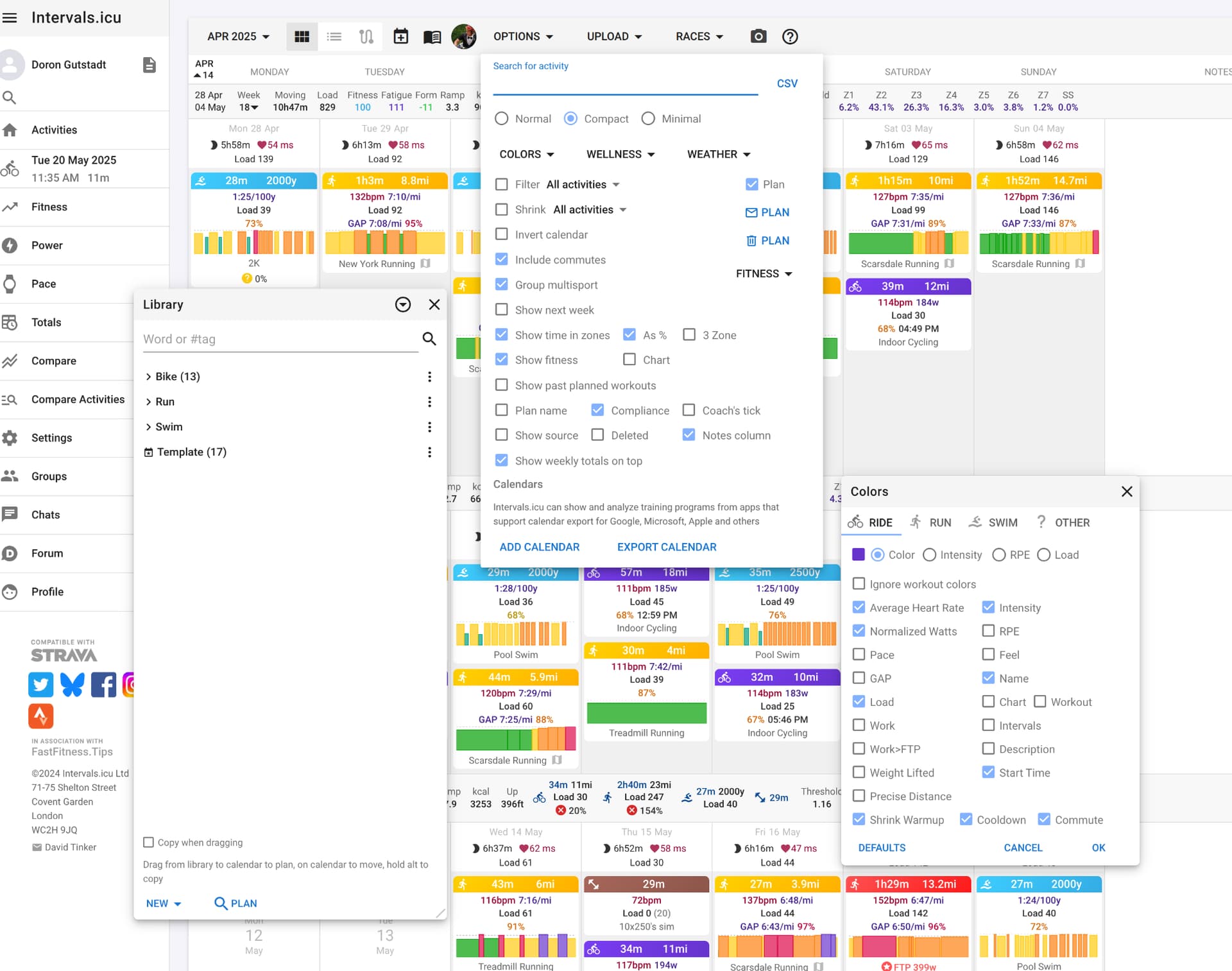Open help via the question mark icon
1232x971 pixels.
click(x=790, y=37)
